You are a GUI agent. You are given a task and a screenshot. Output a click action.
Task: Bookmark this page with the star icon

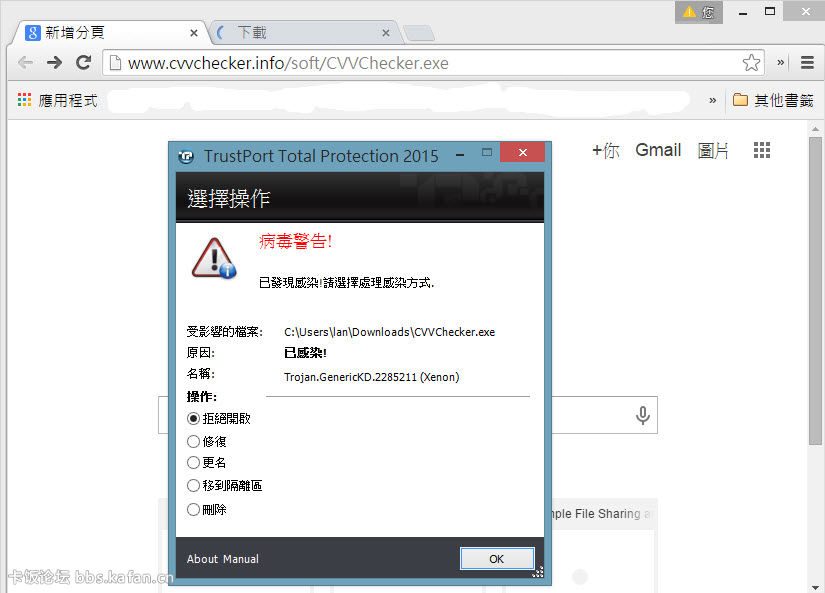point(751,63)
